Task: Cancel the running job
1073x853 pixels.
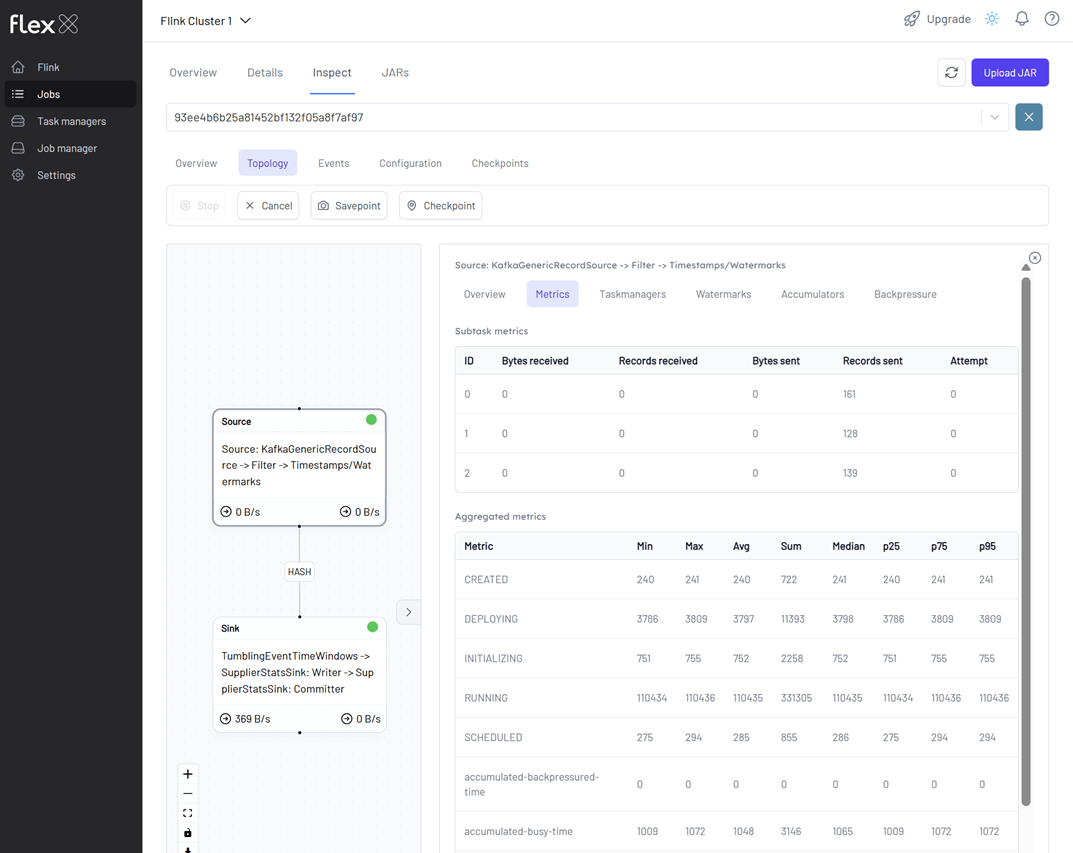Action: [x=268, y=205]
